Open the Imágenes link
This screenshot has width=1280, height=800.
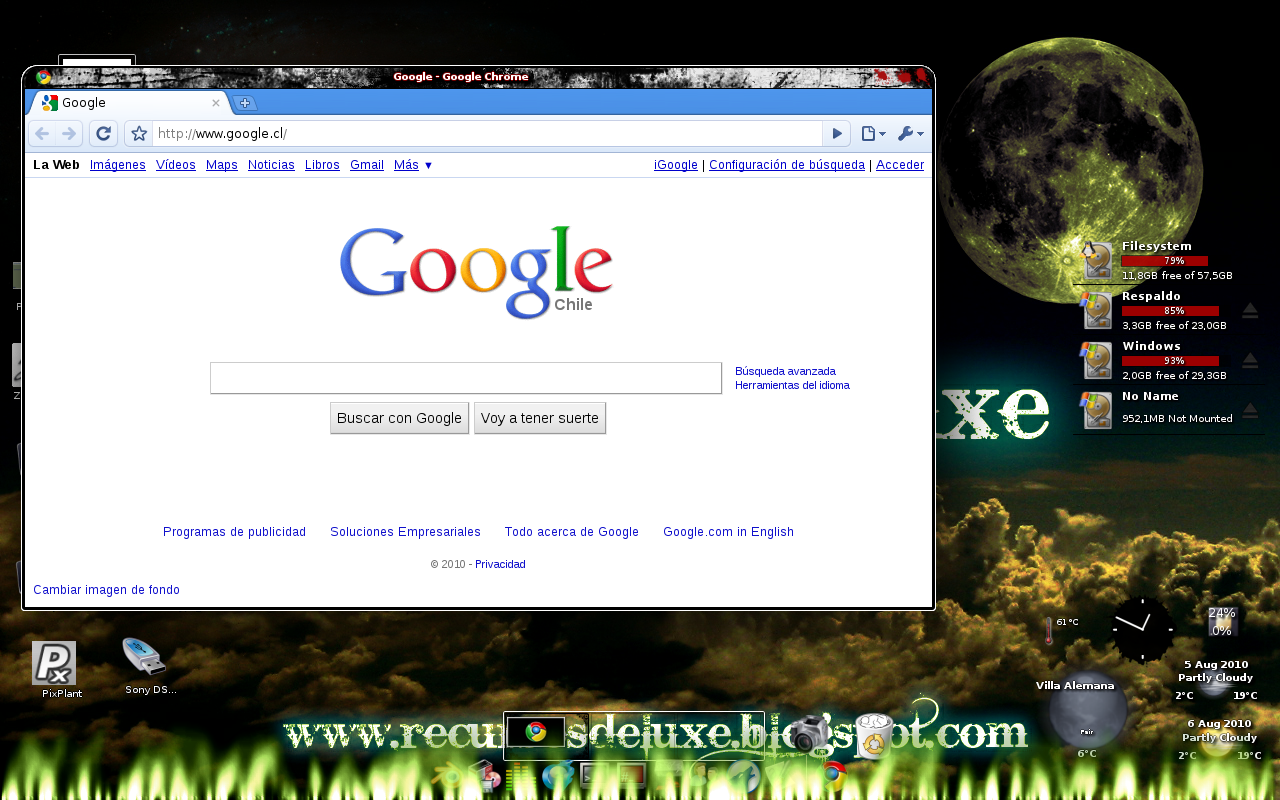click(x=118, y=165)
